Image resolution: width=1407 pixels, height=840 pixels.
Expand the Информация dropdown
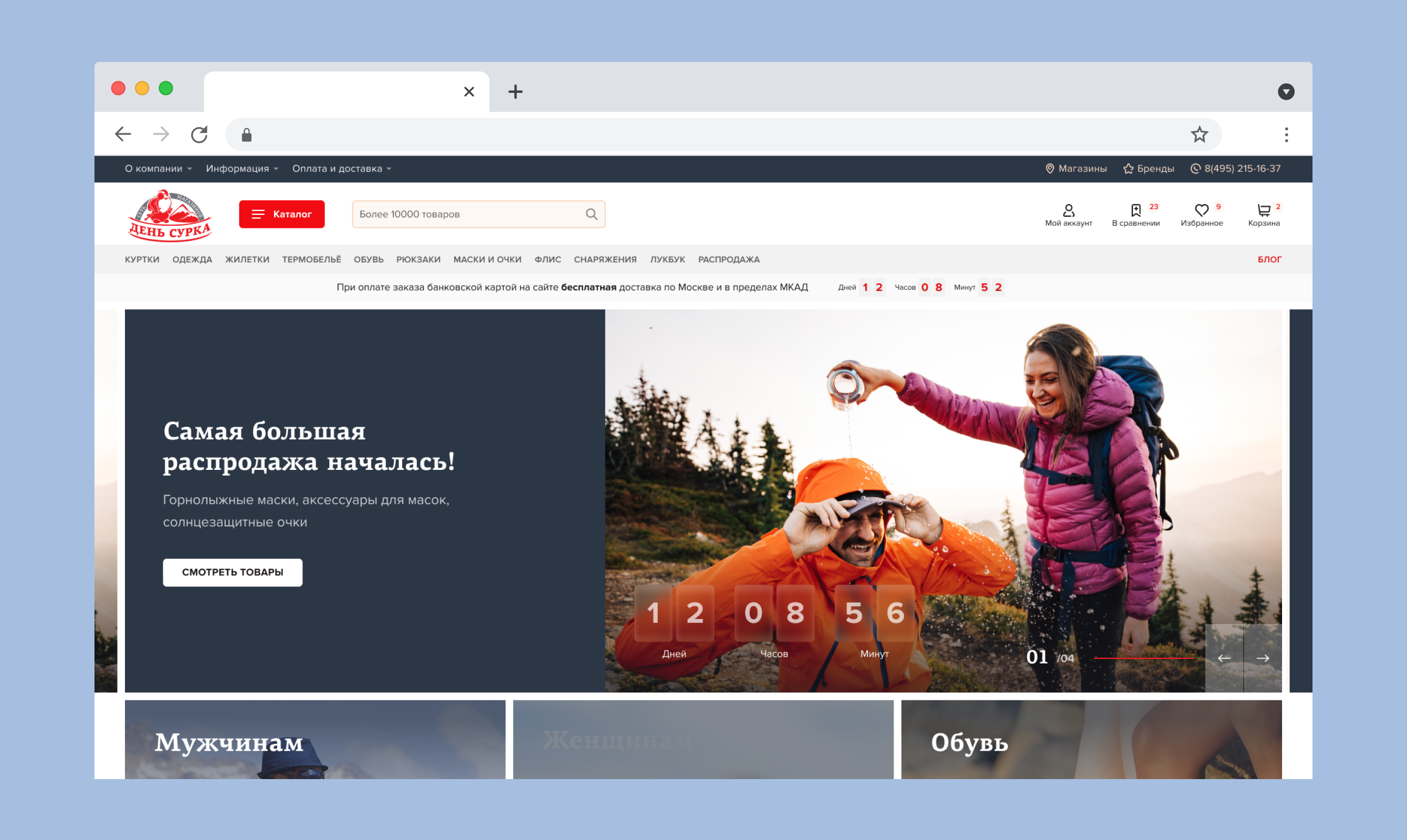(242, 169)
